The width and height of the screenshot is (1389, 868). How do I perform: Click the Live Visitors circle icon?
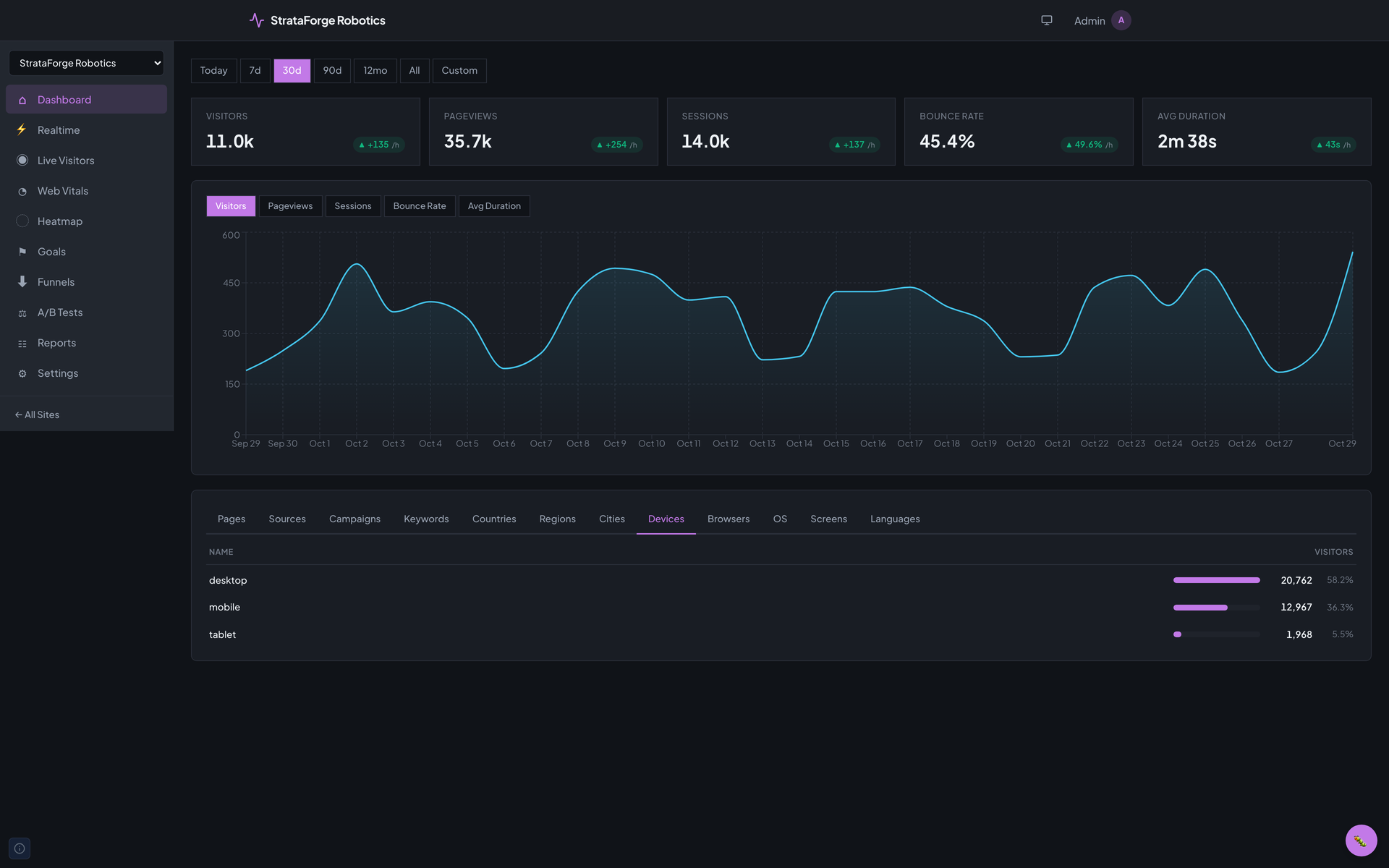[x=22, y=161]
